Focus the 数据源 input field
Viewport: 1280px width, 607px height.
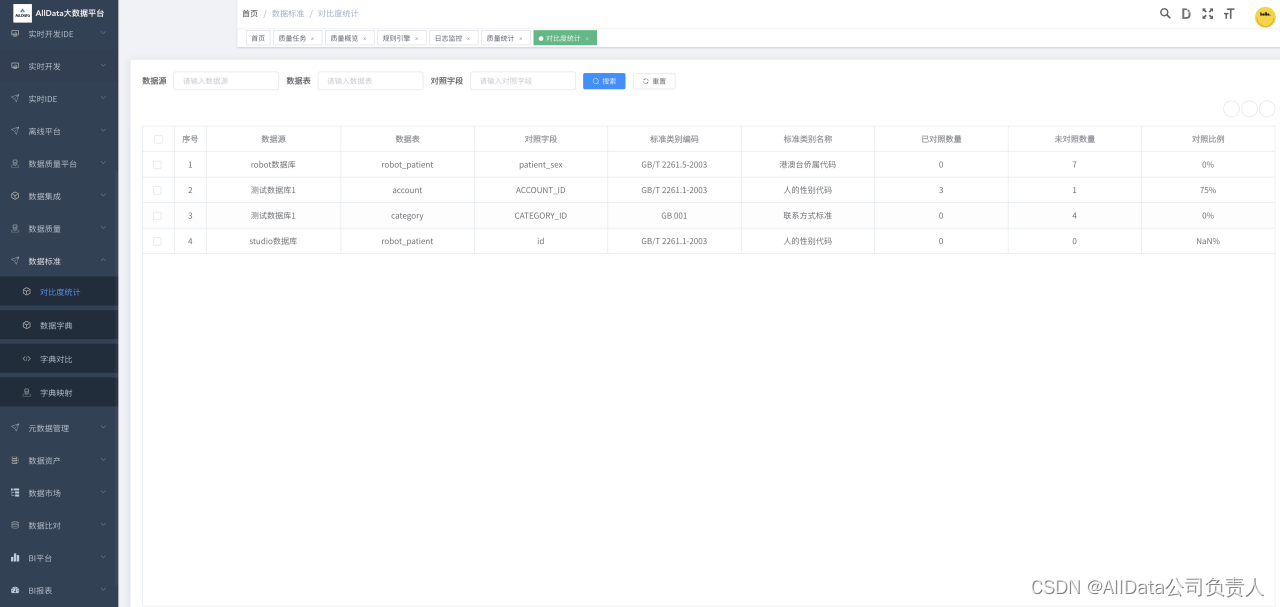(226, 81)
